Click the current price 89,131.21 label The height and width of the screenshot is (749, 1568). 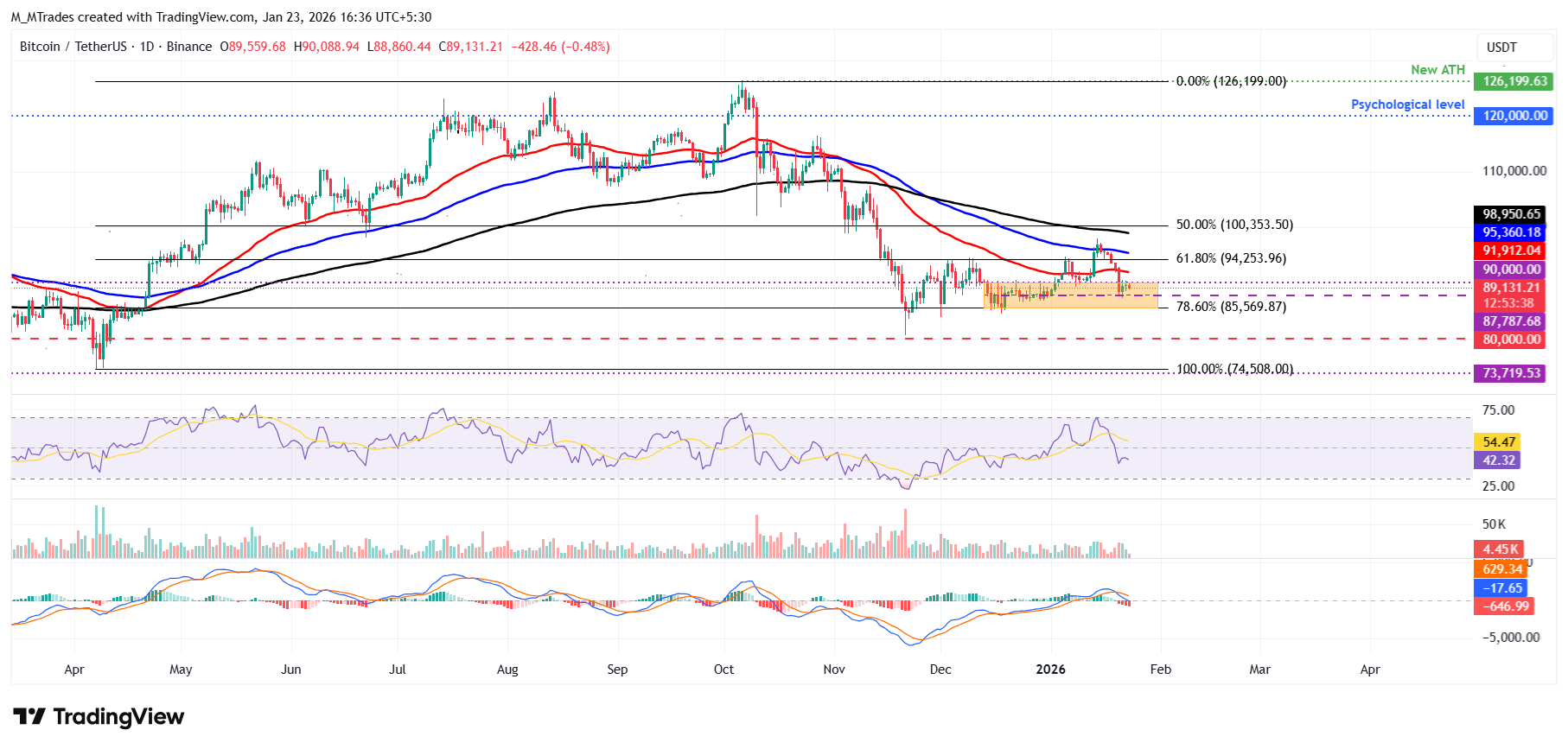[x=1511, y=288]
